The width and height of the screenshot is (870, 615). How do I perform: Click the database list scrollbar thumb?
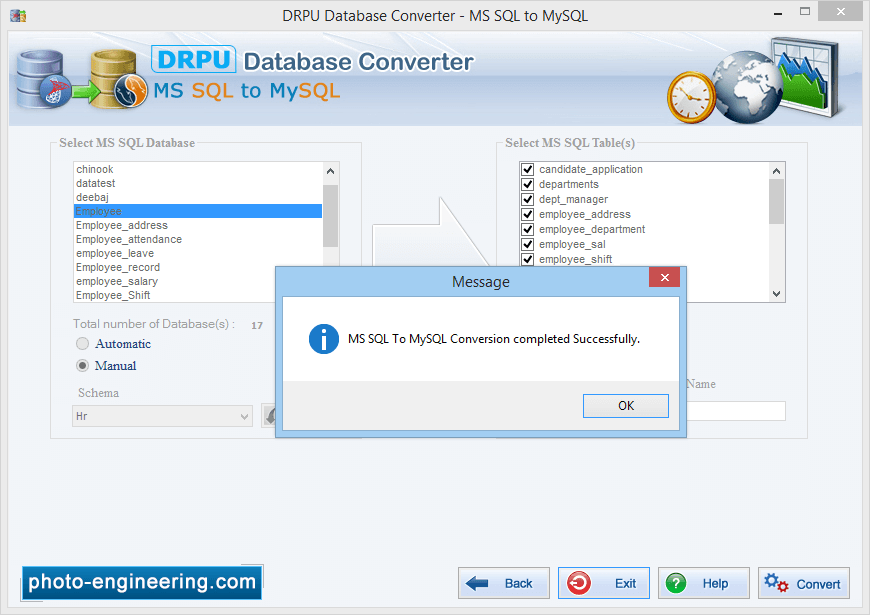coord(330,215)
